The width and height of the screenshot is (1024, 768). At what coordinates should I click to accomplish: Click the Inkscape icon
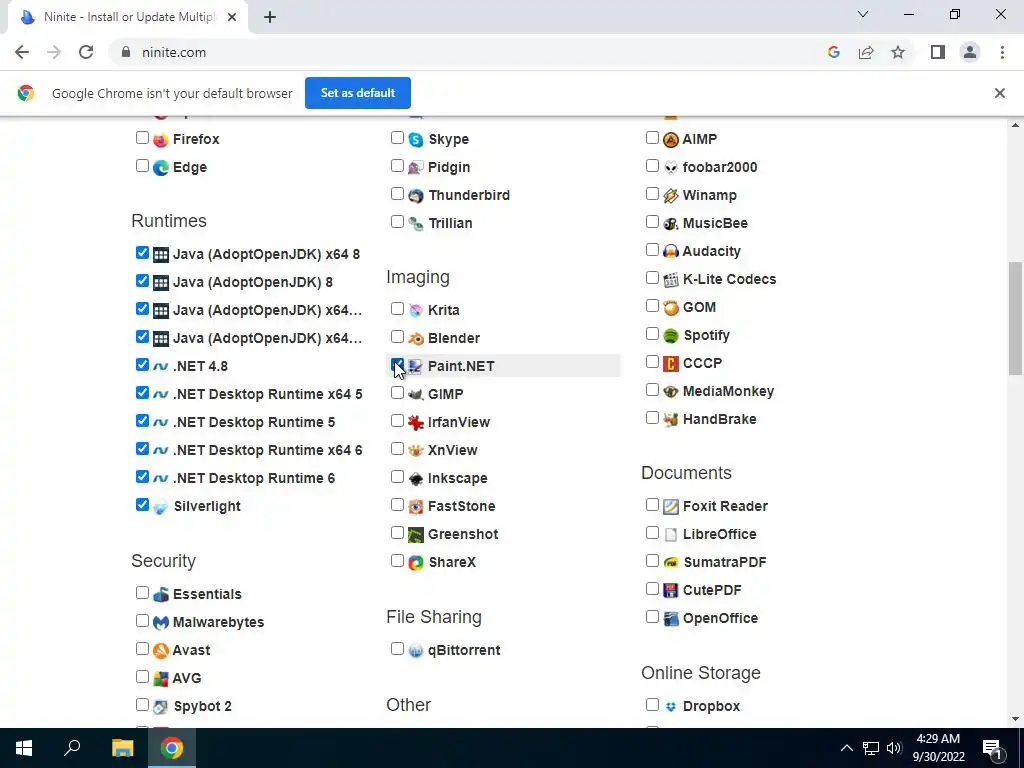(416, 479)
